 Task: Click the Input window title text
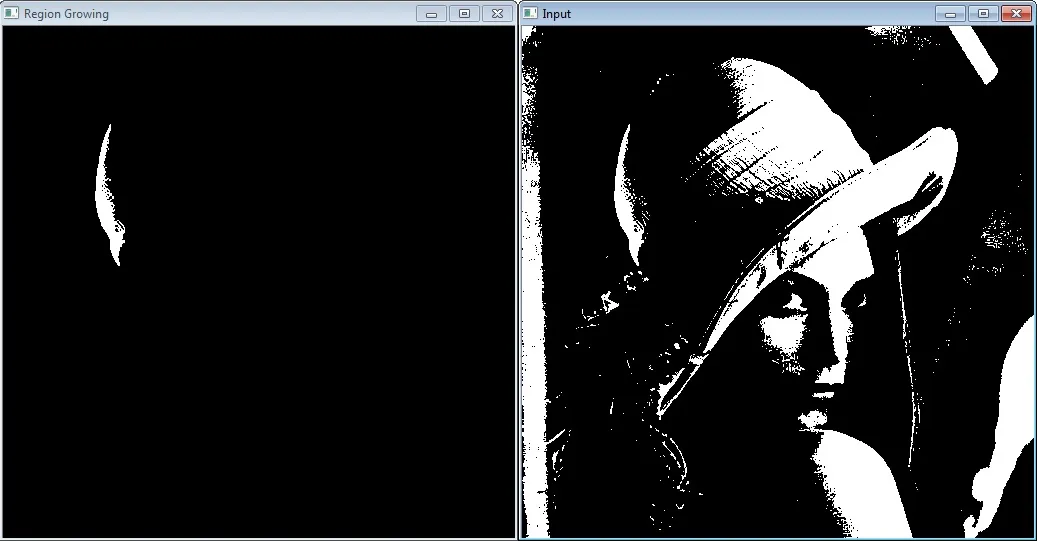click(556, 13)
